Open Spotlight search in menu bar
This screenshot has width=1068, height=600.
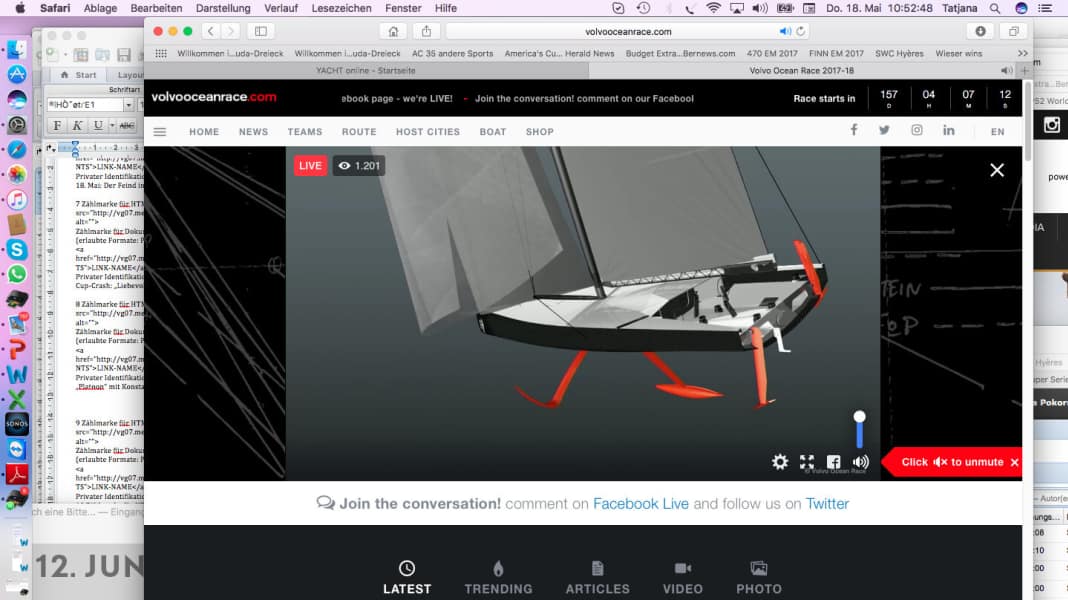[995, 8]
